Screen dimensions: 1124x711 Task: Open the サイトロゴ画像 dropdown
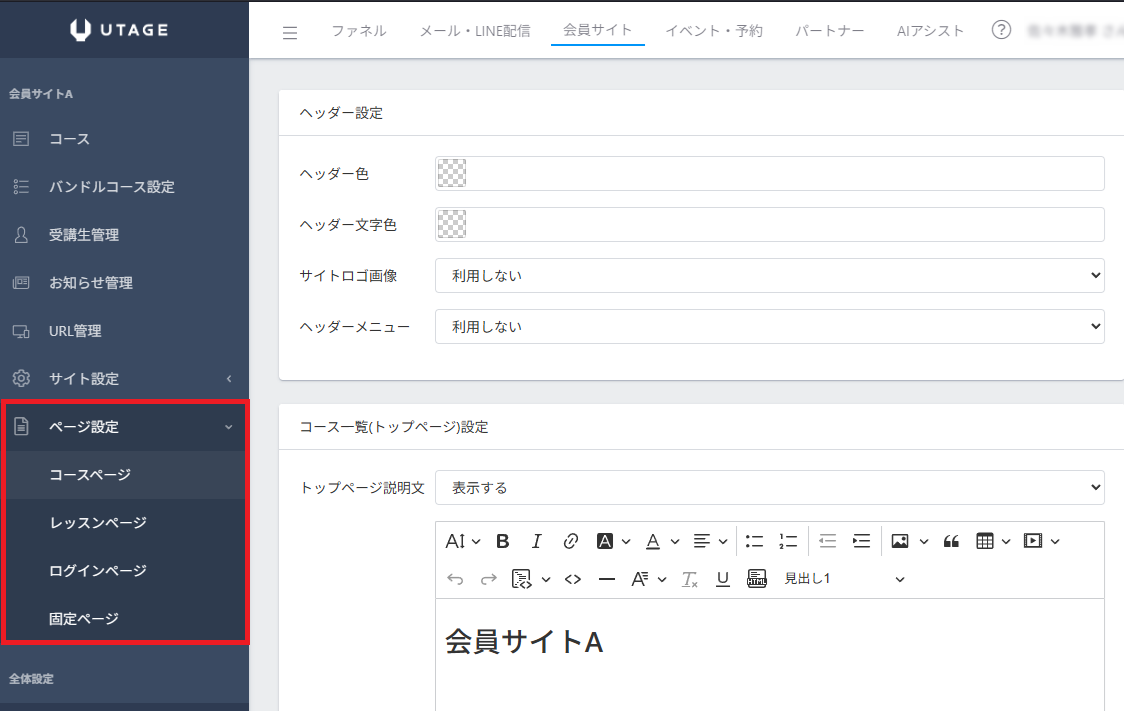769,275
